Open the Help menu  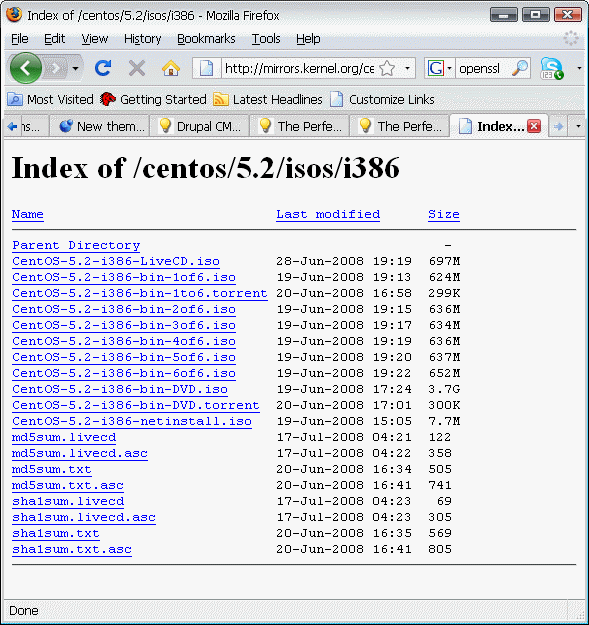pos(308,39)
